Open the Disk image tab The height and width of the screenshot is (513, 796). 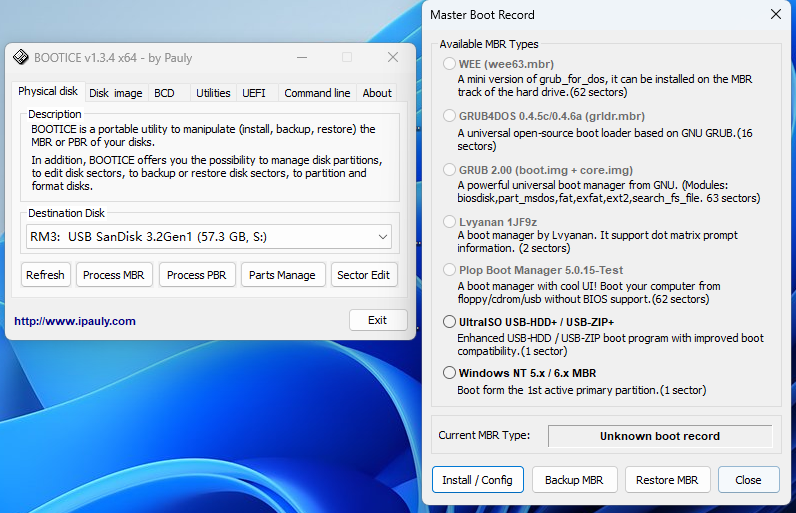click(x=116, y=93)
